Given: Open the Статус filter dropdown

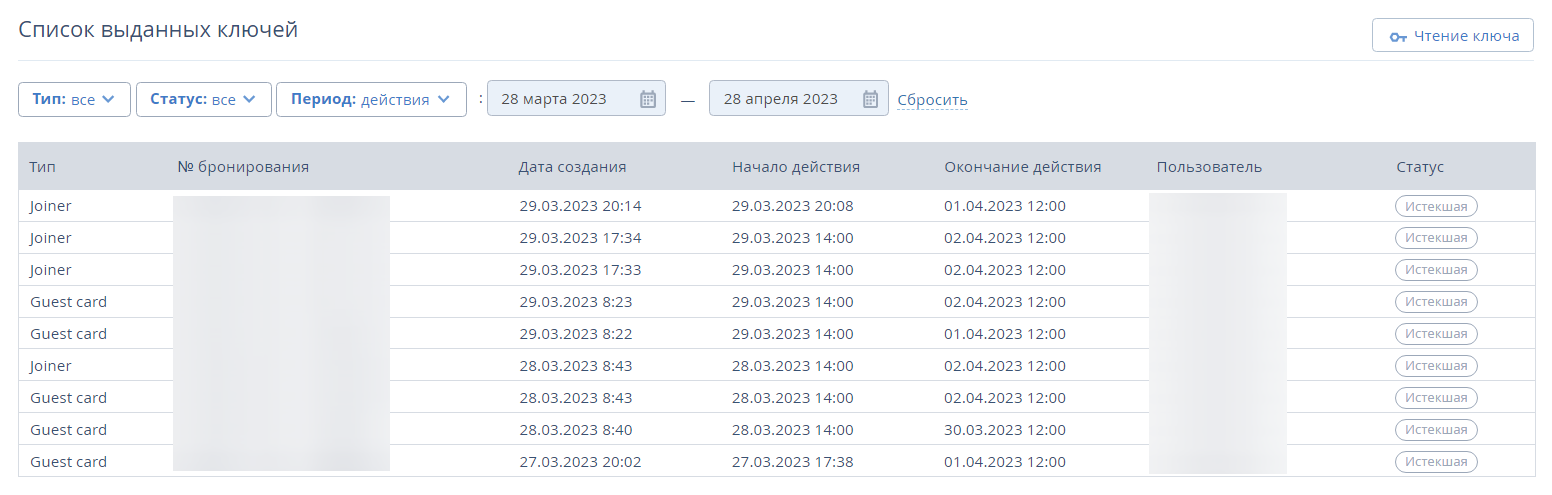Looking at the screenshot, I should pyautogui.click(x=203, y=99).
